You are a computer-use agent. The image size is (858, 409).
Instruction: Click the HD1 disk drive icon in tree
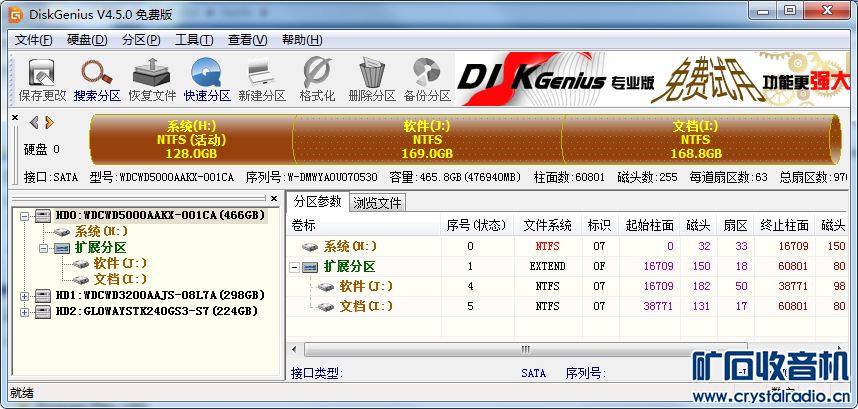[44, 296]
